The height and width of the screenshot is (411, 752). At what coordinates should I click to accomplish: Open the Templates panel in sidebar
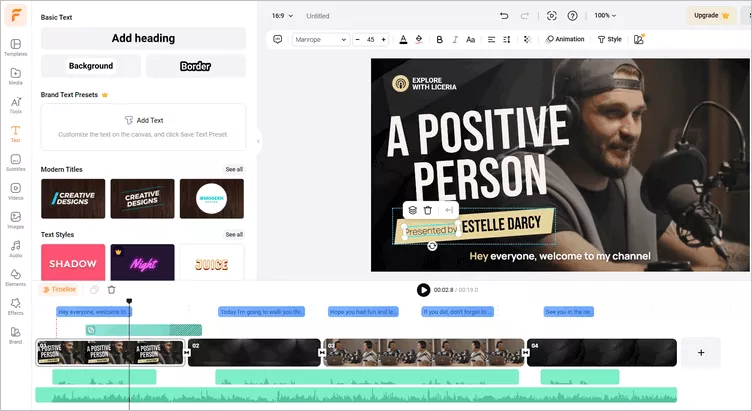[x=15, y=48]
